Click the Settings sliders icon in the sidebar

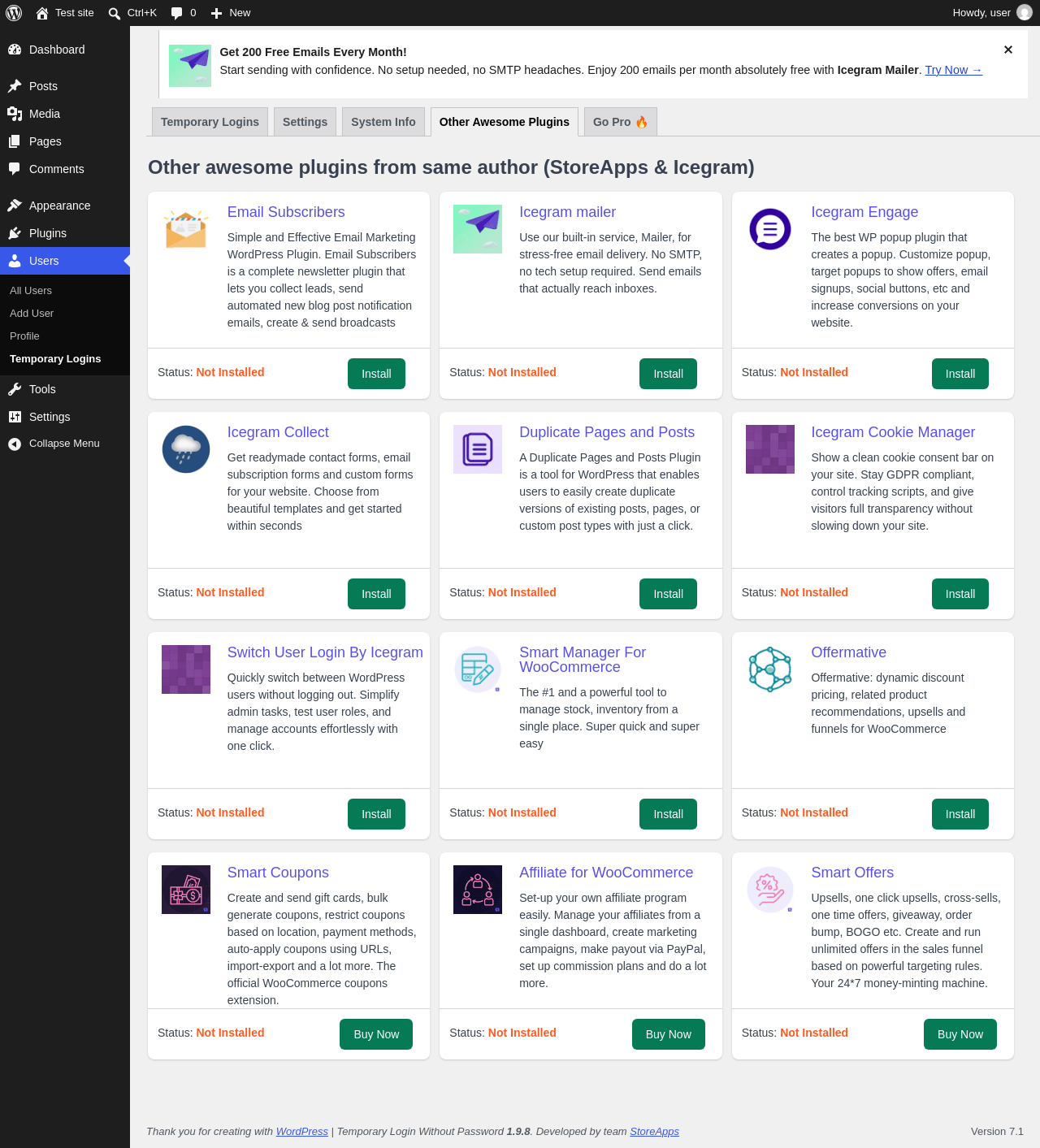[15, 417]
